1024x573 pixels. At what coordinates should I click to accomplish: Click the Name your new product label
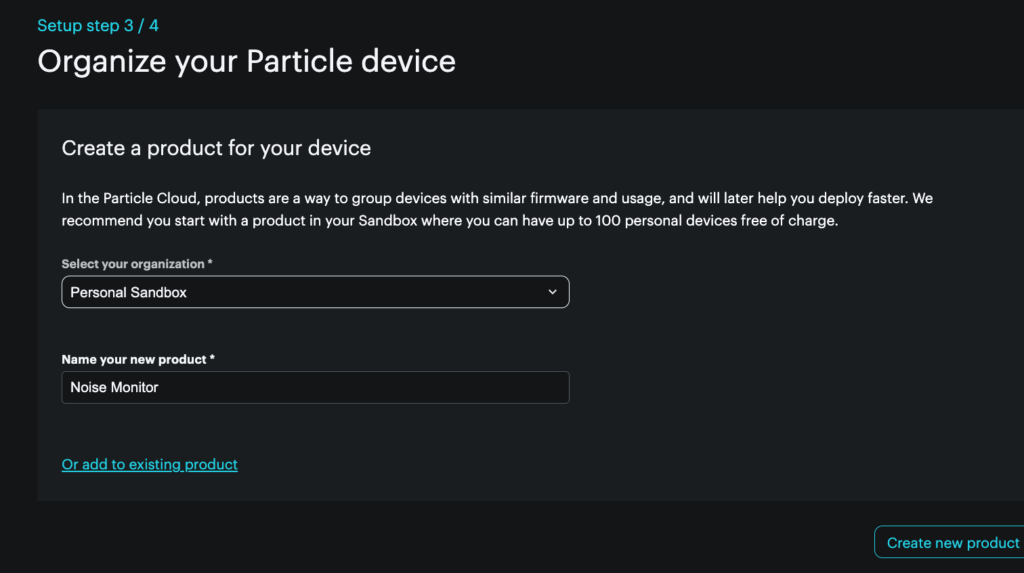134,359
